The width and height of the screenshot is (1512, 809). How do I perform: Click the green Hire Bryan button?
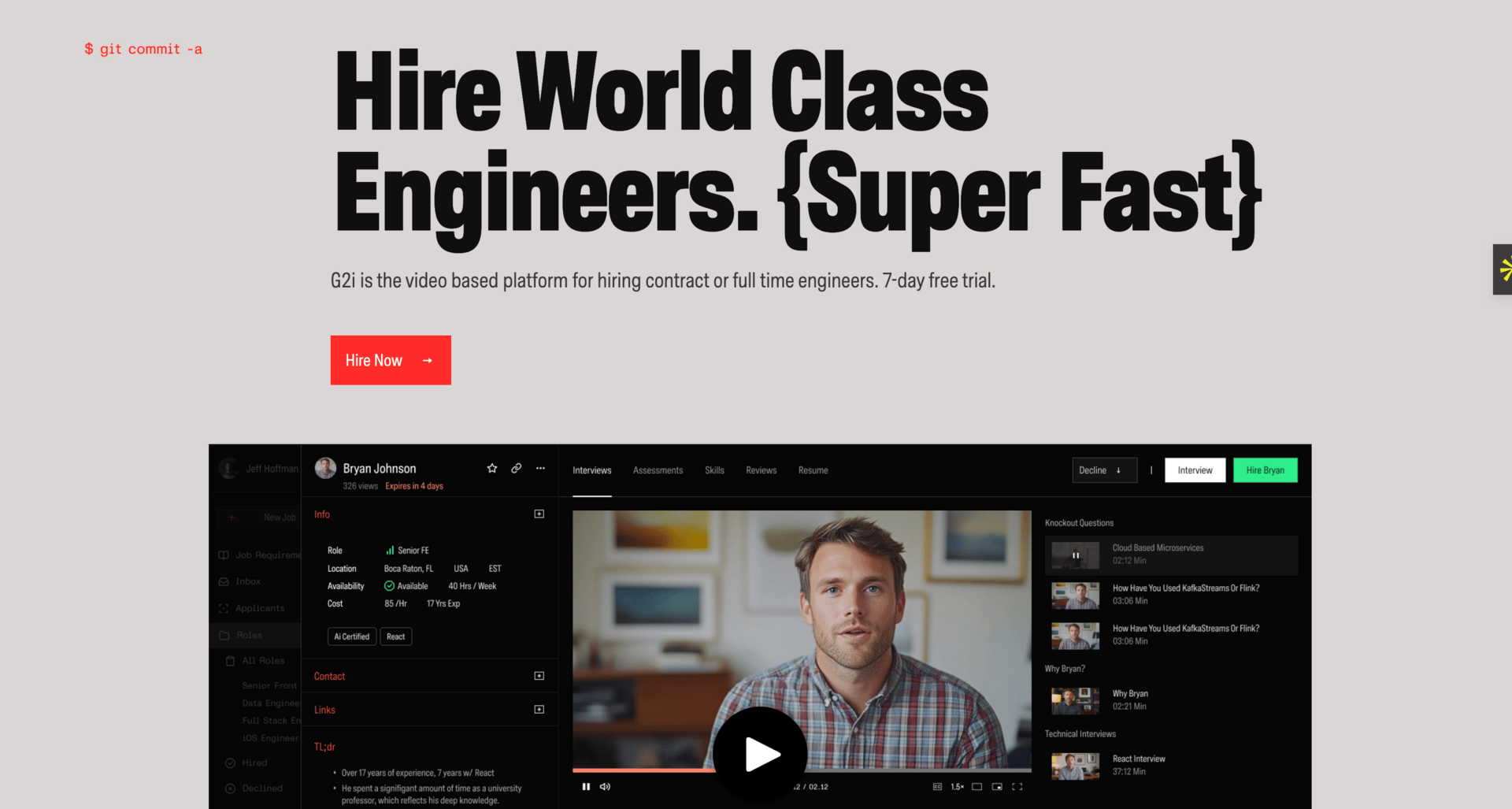1266,470
